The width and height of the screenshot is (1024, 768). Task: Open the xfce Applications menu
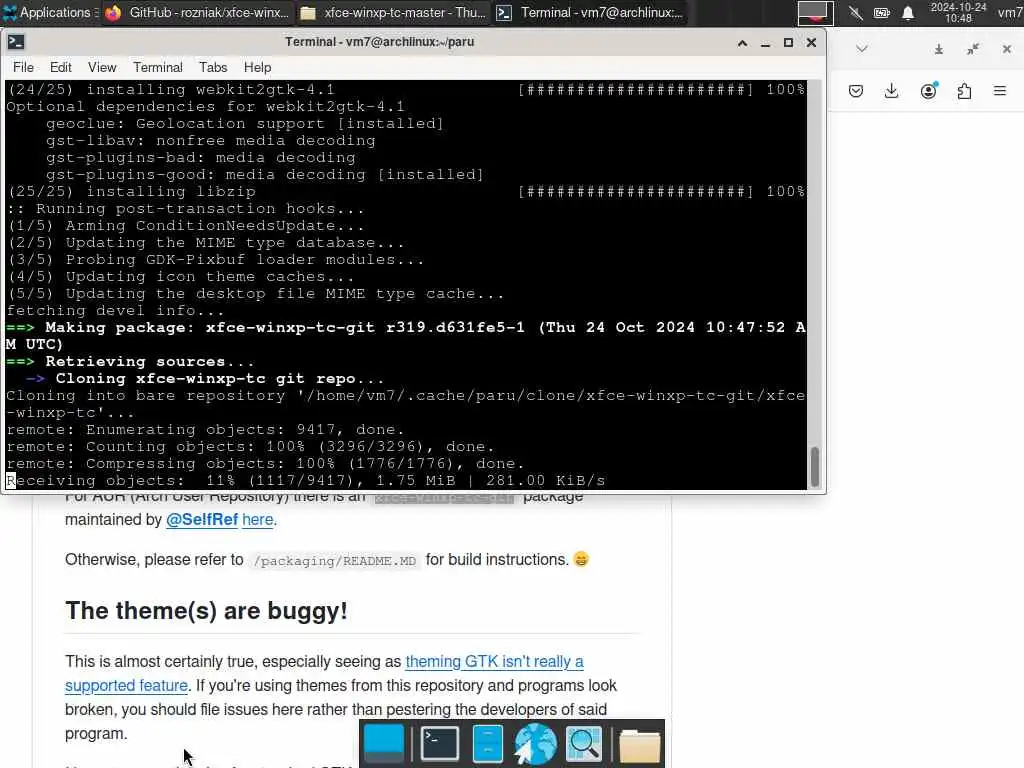click(x=49, y=12)
